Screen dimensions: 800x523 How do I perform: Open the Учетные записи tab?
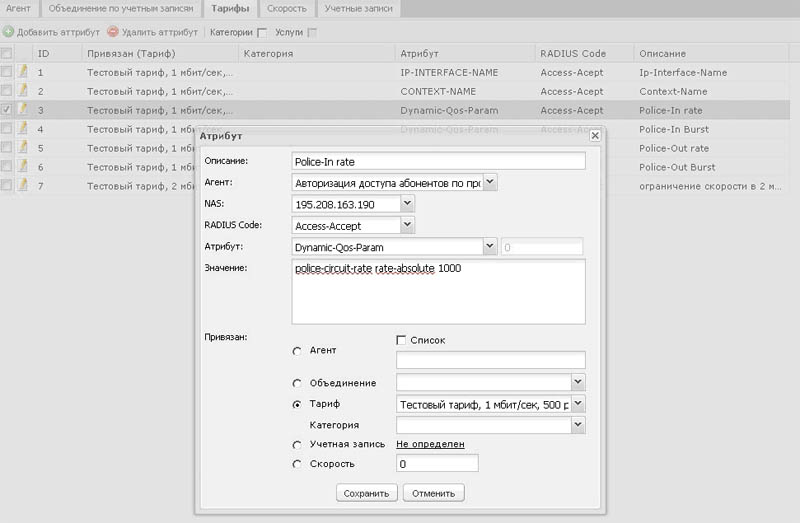(358, 9)
